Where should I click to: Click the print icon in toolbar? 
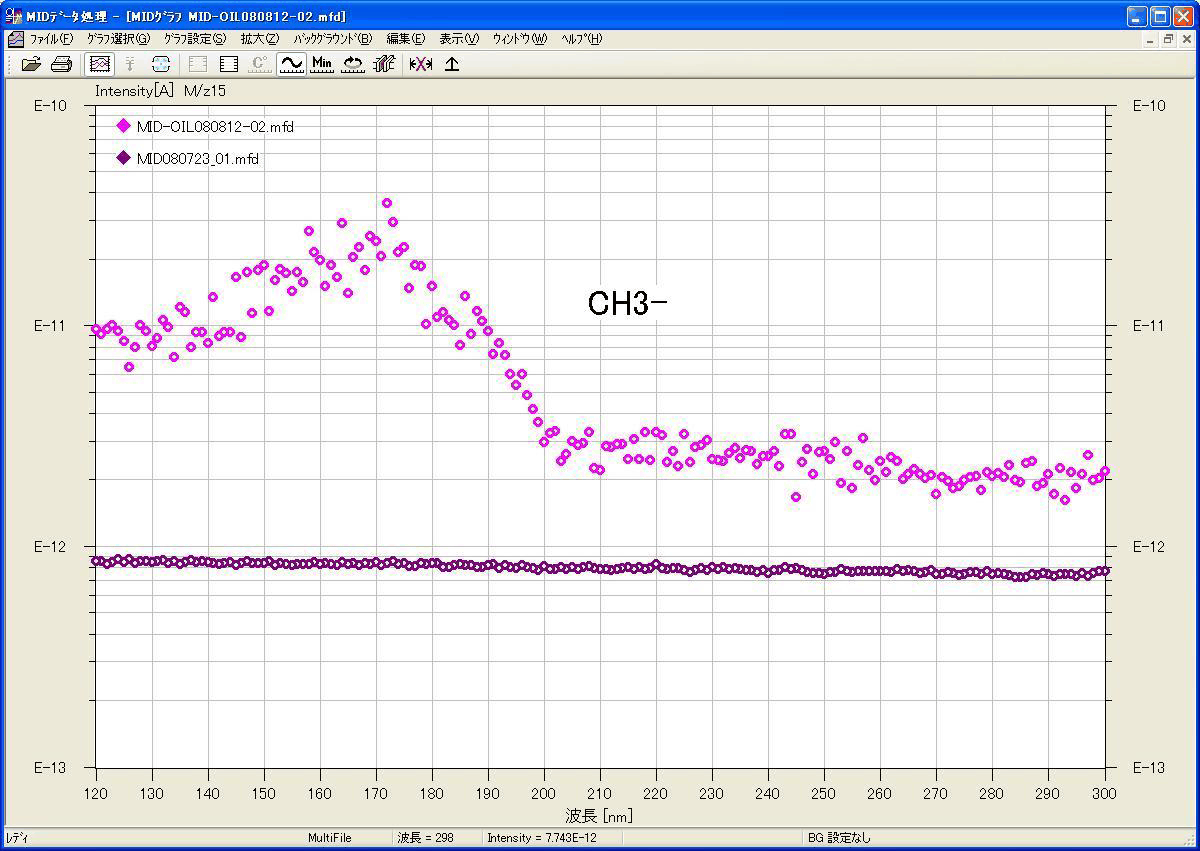point(61,64)
